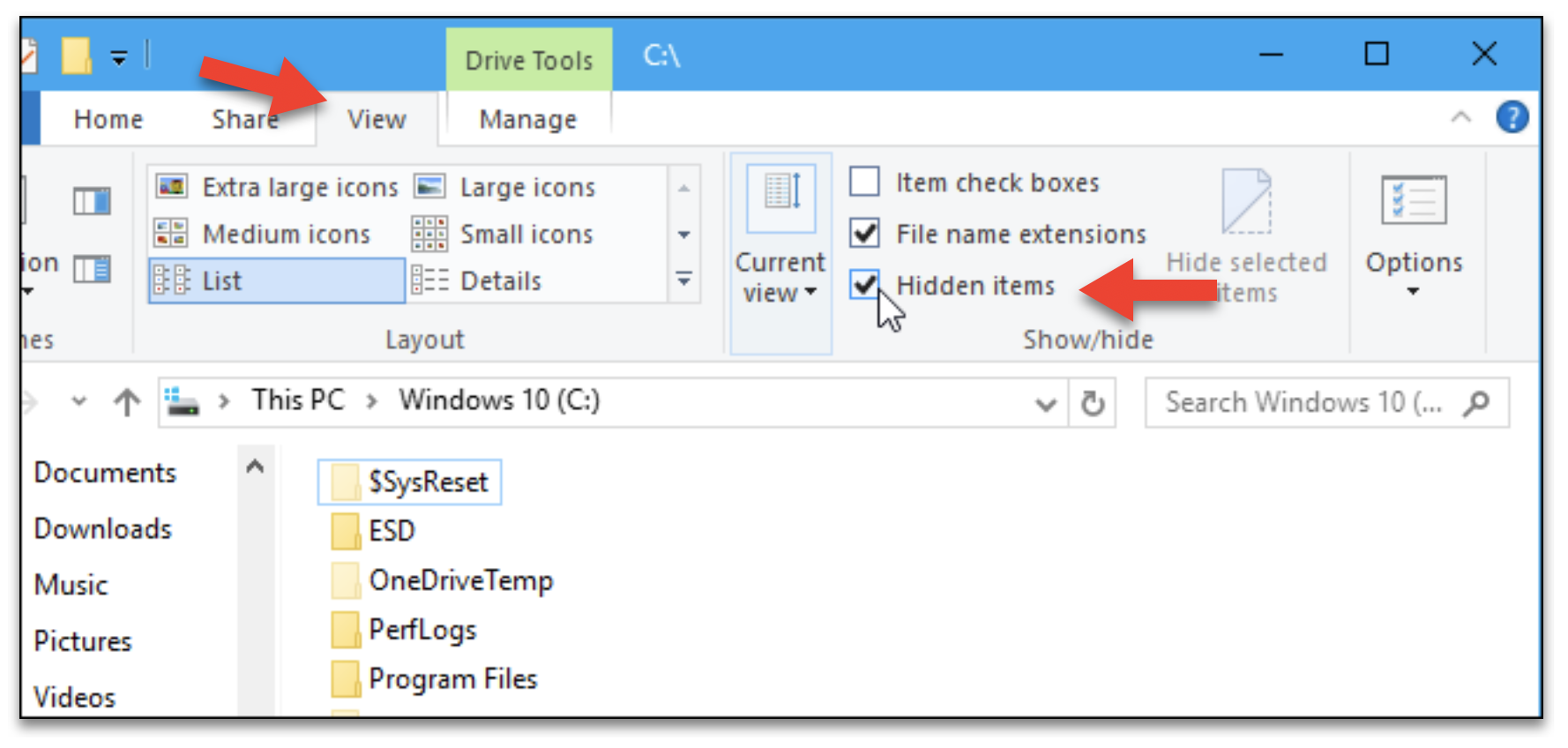Select Medium icons layout
The width and height of the screenshot is (1568, 748).
(263, 234)
